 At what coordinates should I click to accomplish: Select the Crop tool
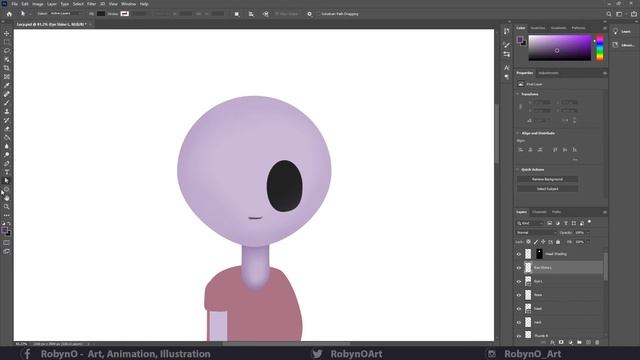point(7,68)
